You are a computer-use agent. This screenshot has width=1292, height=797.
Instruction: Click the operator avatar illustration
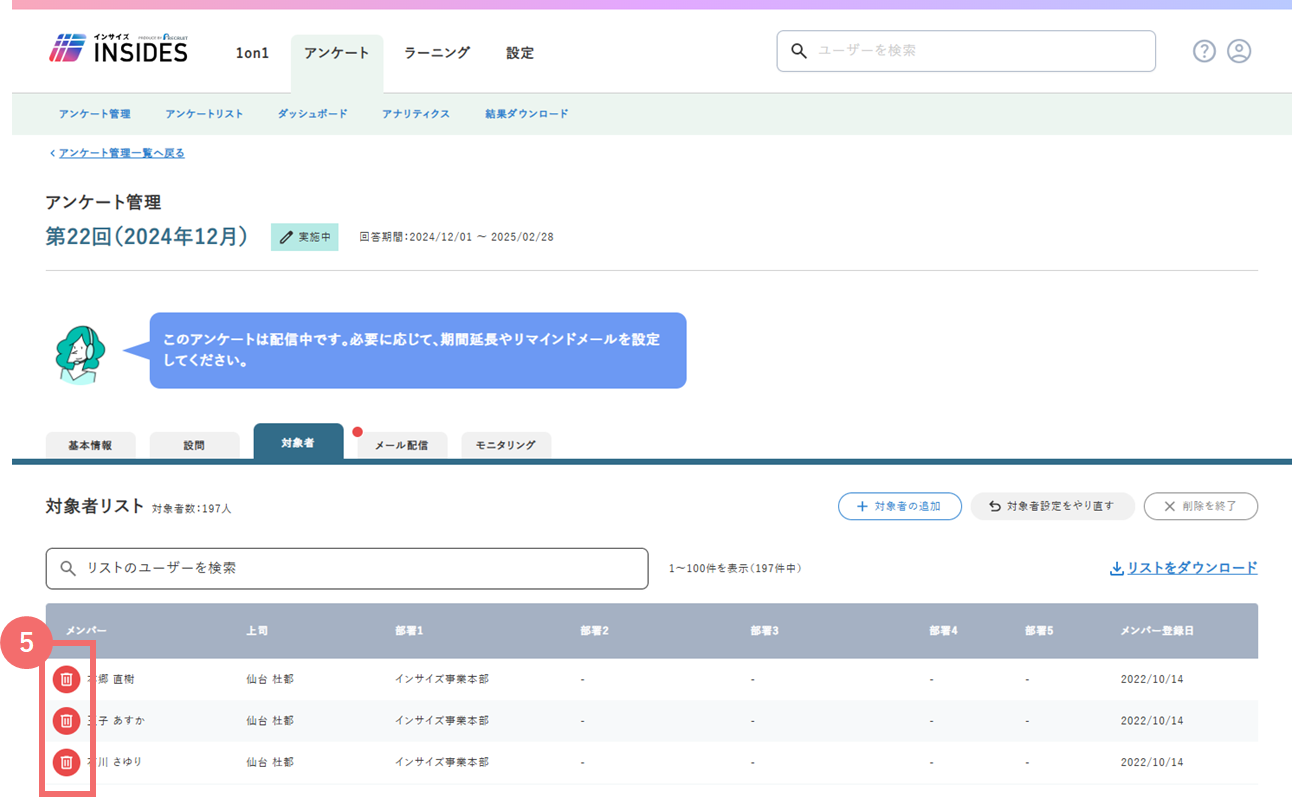coord(80,353)
